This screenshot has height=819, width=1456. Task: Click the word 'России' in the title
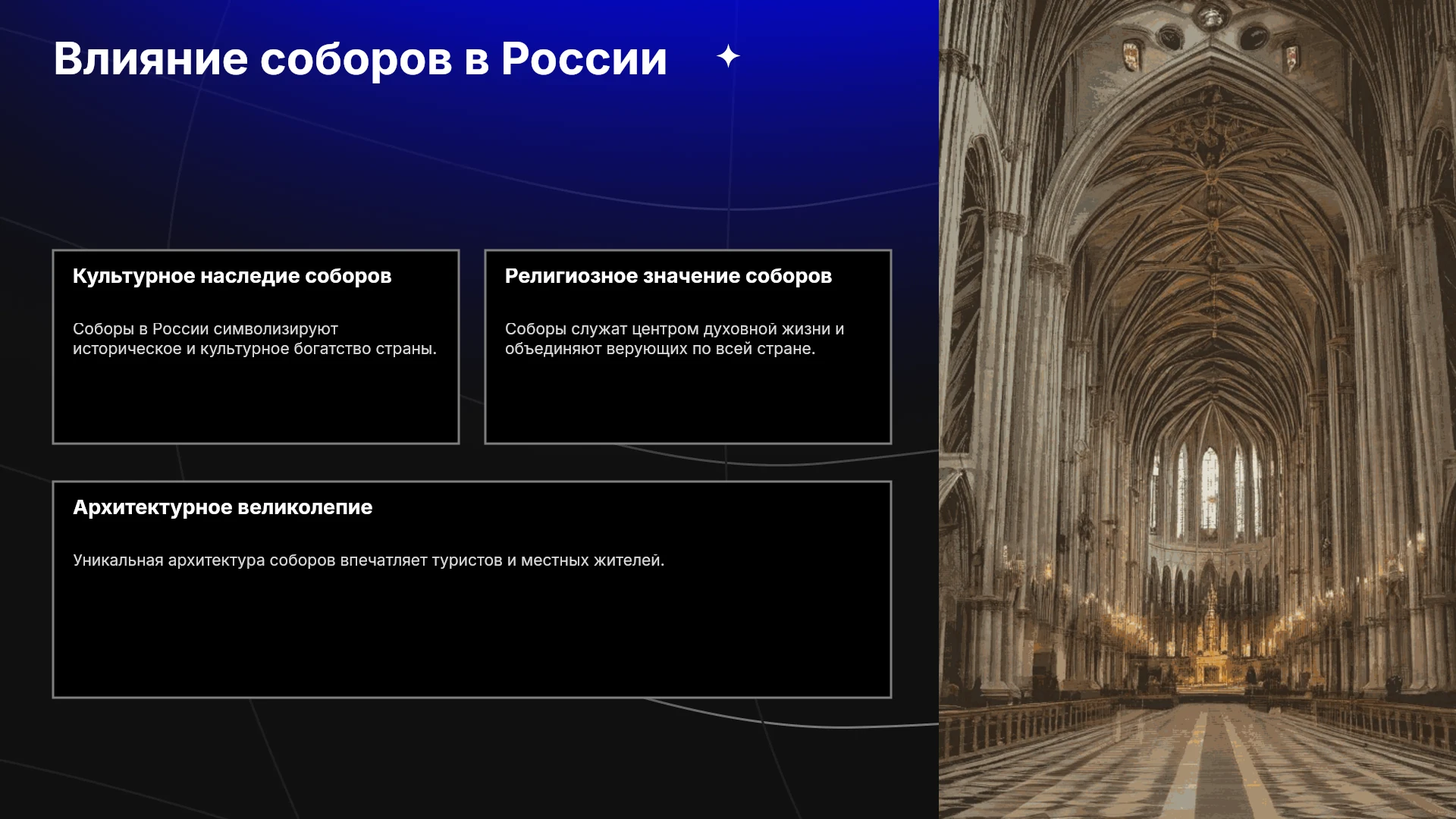pos(584,59)
